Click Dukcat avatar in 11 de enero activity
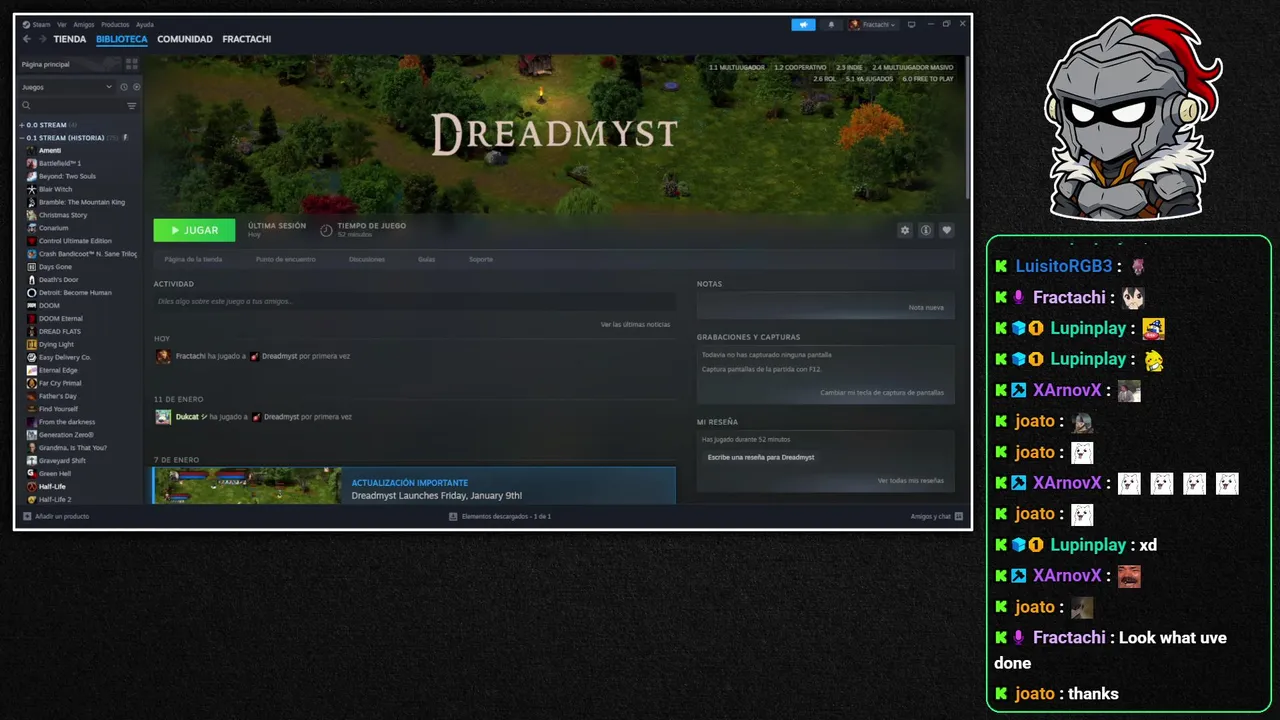The width and height of the screenshot is (1280, 720). click(163, 417)
